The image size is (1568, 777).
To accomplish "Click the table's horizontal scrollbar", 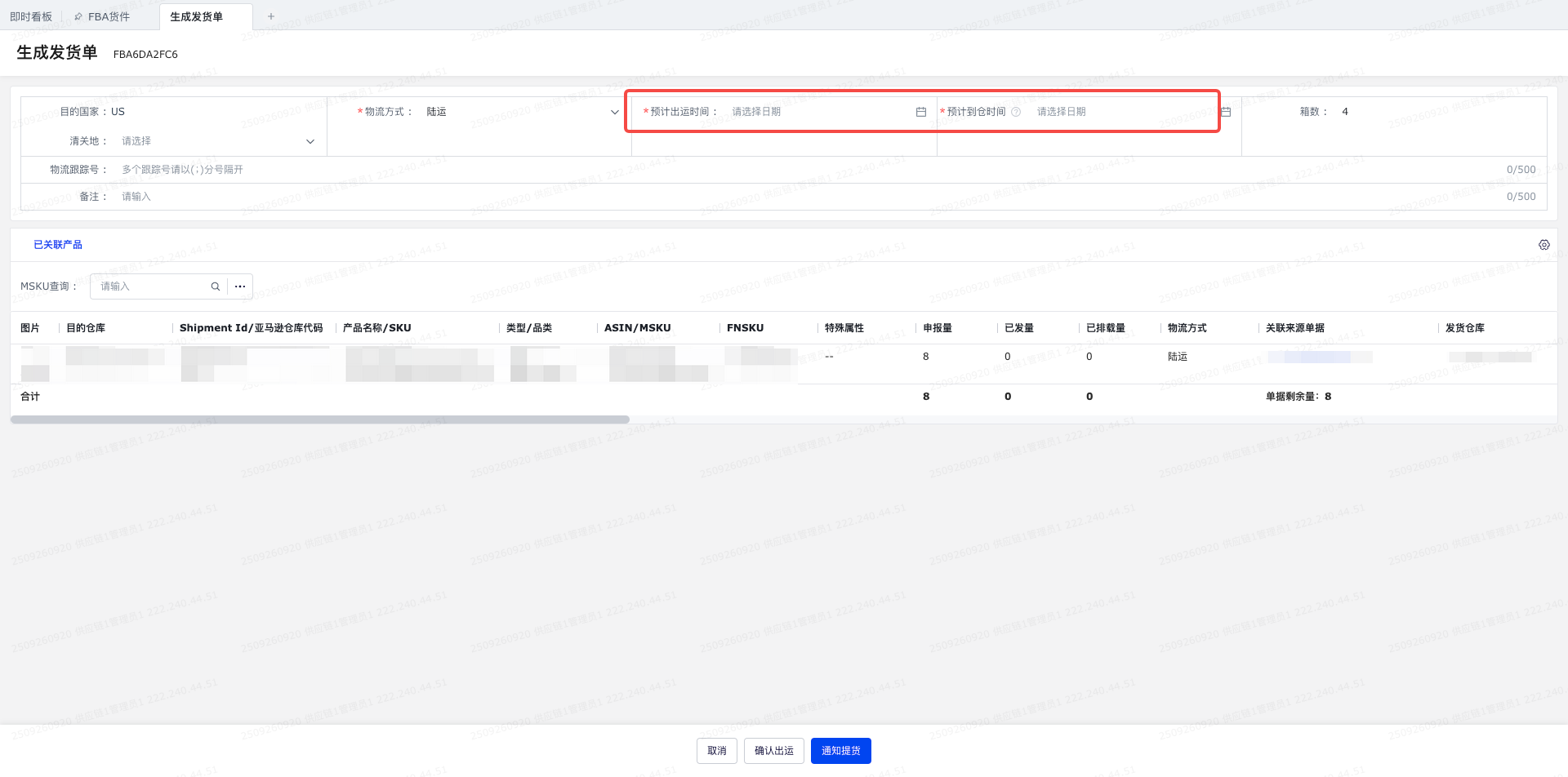I will [320, 420].
